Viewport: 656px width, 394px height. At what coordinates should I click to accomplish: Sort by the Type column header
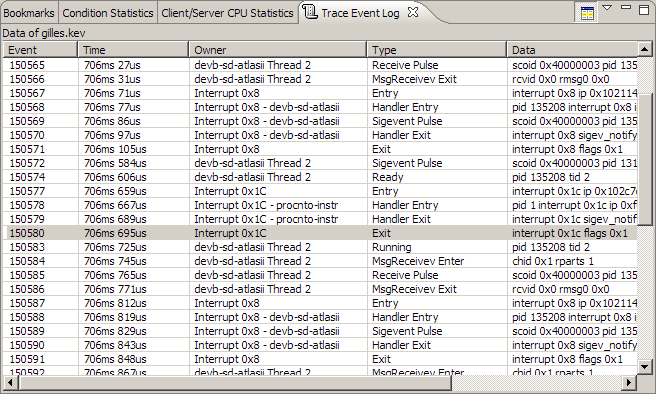click(x=437, y=50)
